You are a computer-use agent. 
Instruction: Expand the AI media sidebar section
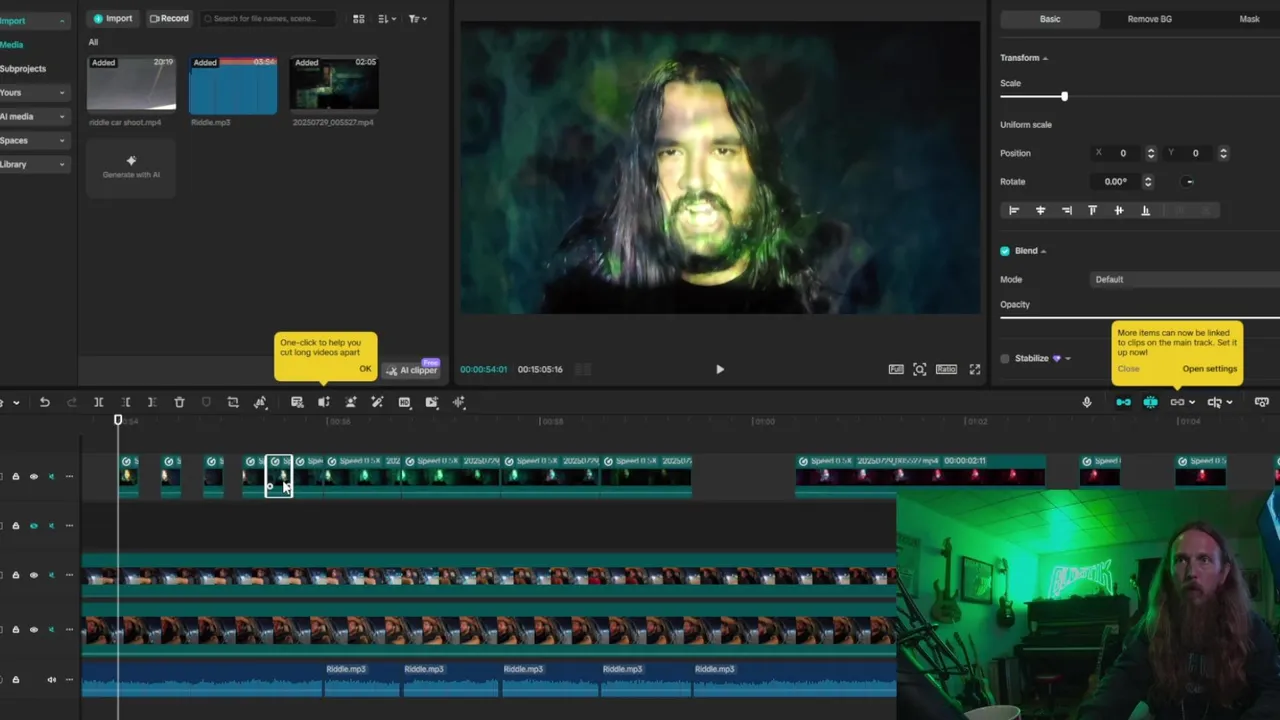point(62,117)
